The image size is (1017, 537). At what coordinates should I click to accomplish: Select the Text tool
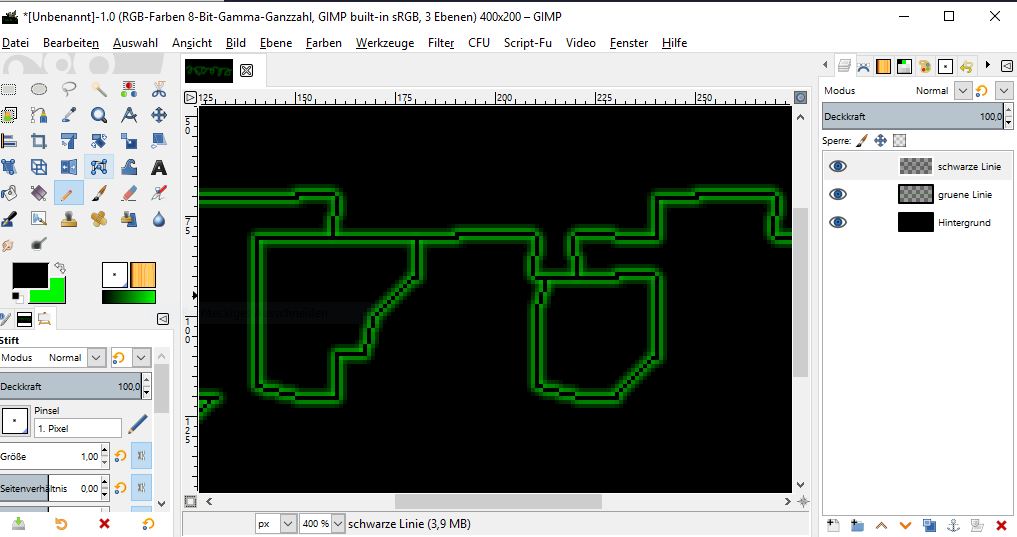pos(159,167)
